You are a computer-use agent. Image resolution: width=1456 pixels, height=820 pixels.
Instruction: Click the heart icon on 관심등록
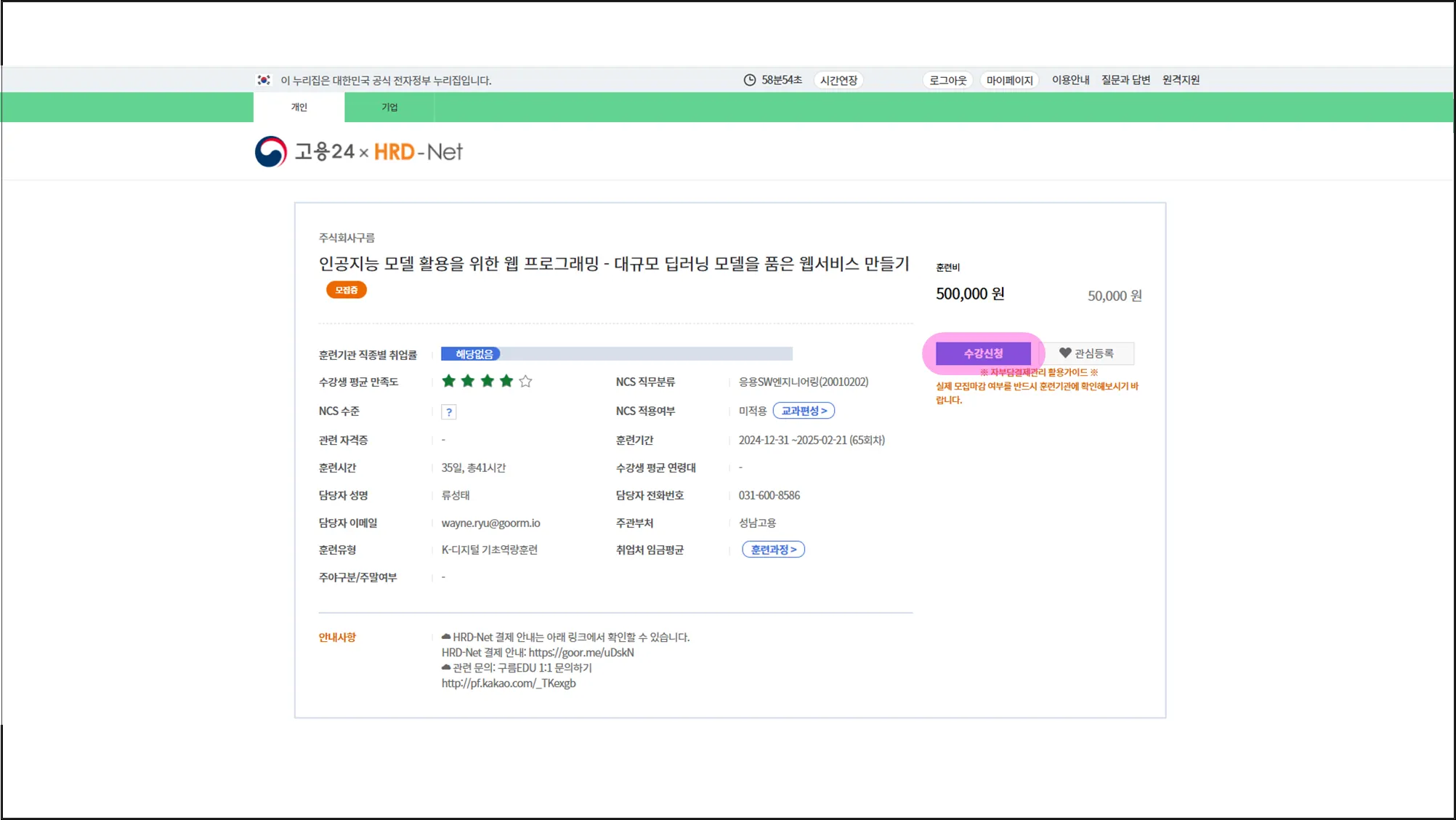click(1065, 353)
